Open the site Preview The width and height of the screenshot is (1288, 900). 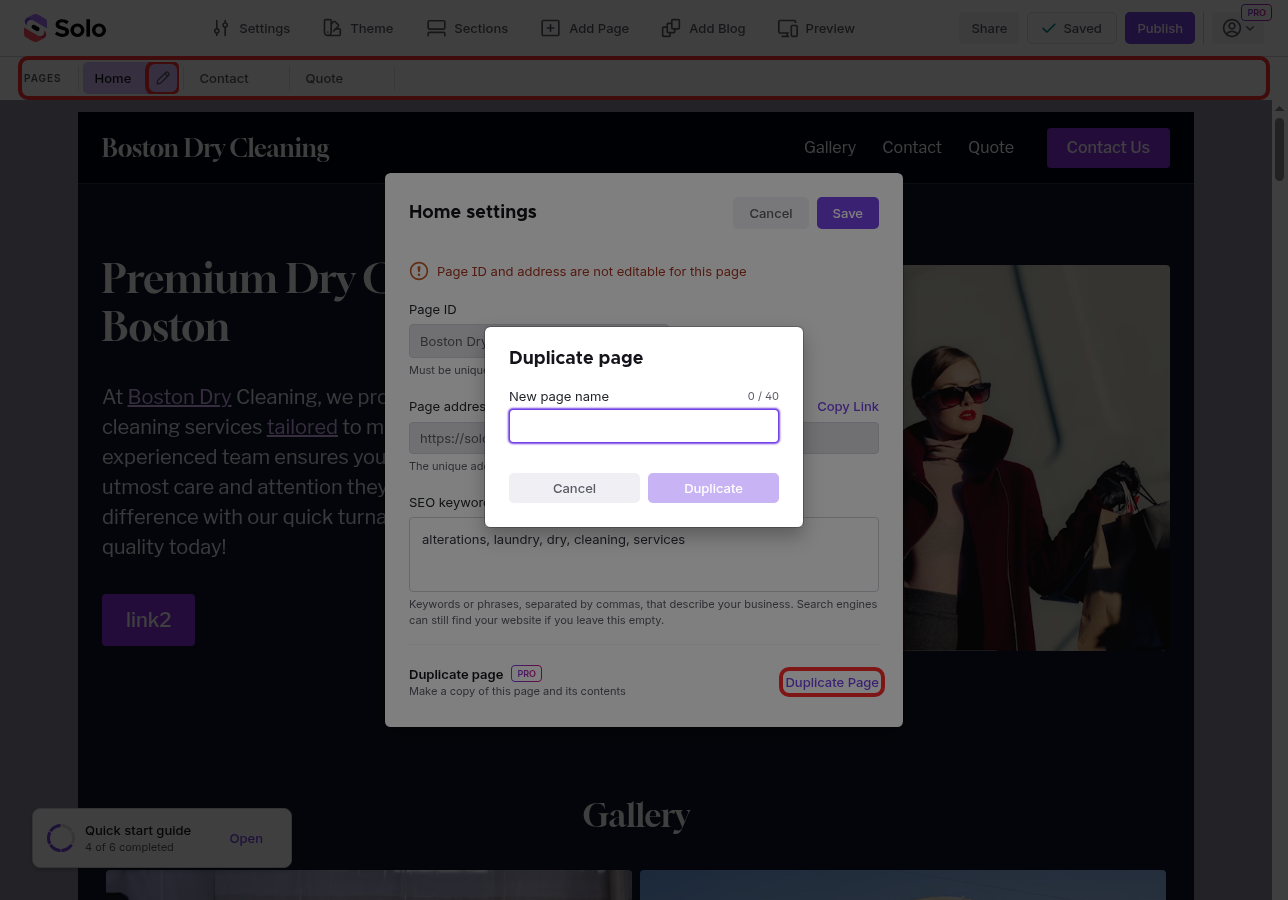[x=816, y=28]
